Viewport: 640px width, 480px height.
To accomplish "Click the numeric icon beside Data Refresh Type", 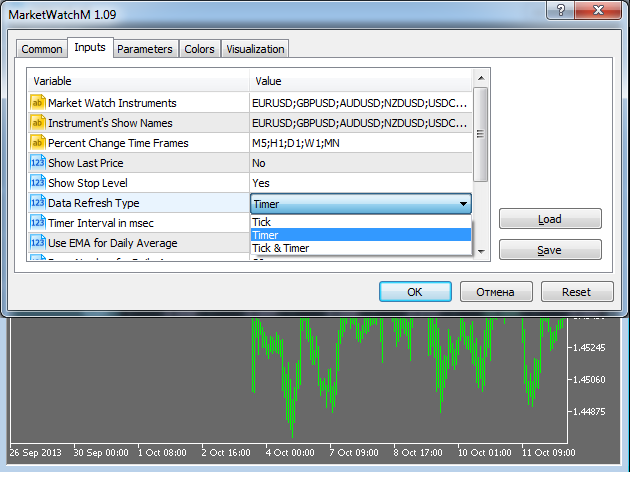I will [x=38, y=203].
